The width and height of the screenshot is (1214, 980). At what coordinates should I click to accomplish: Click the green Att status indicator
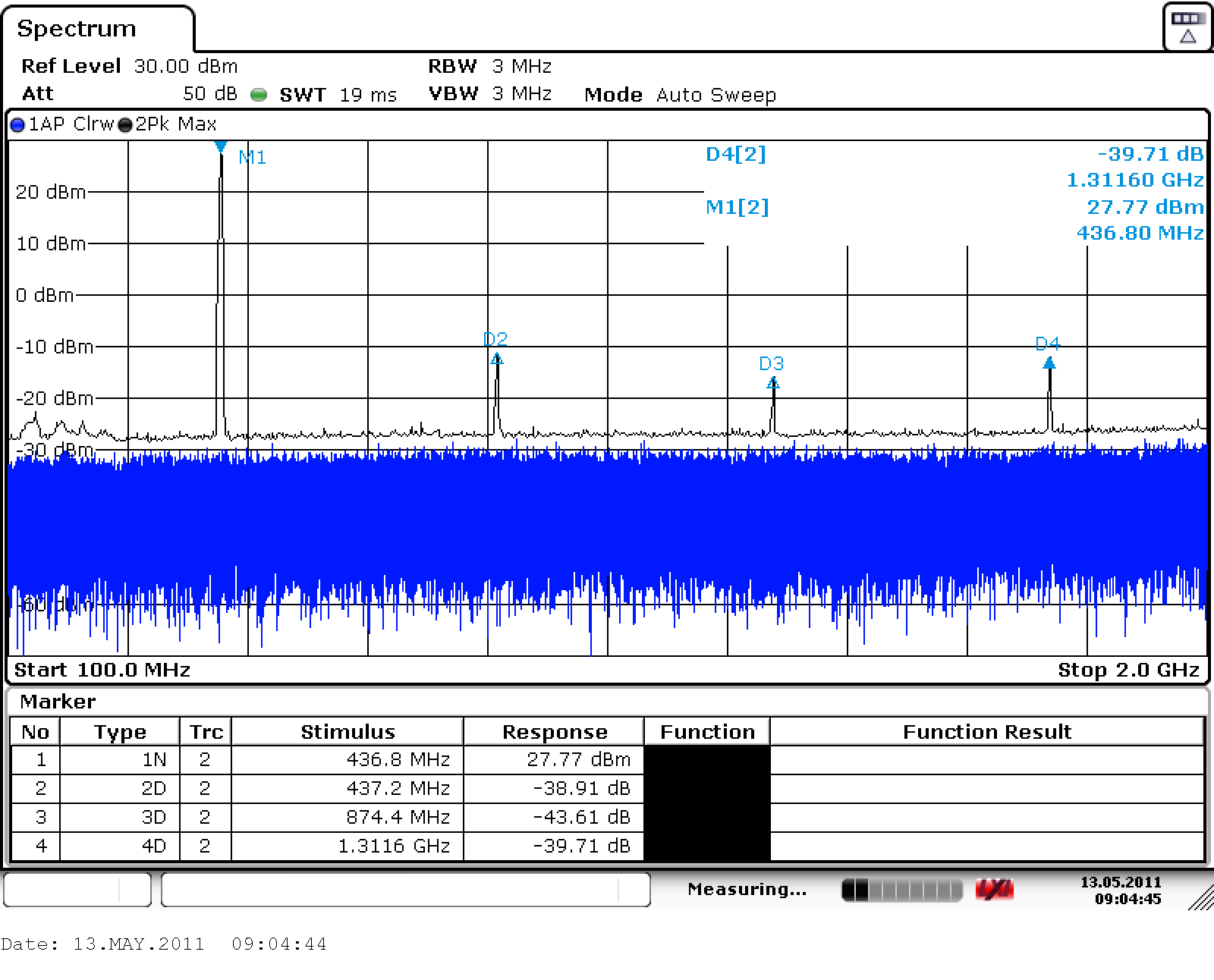click(x=259, y=95)
